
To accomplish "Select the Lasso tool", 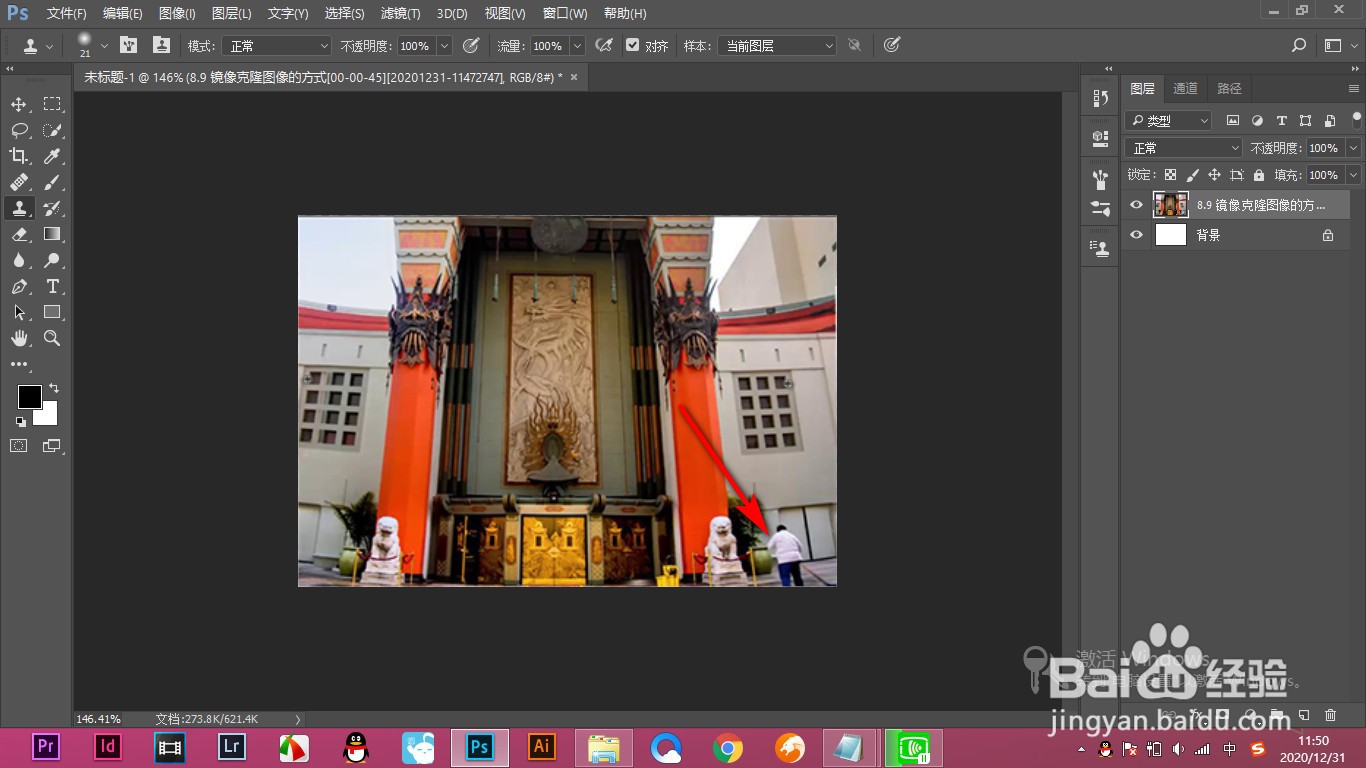I will tap(19, 130).
